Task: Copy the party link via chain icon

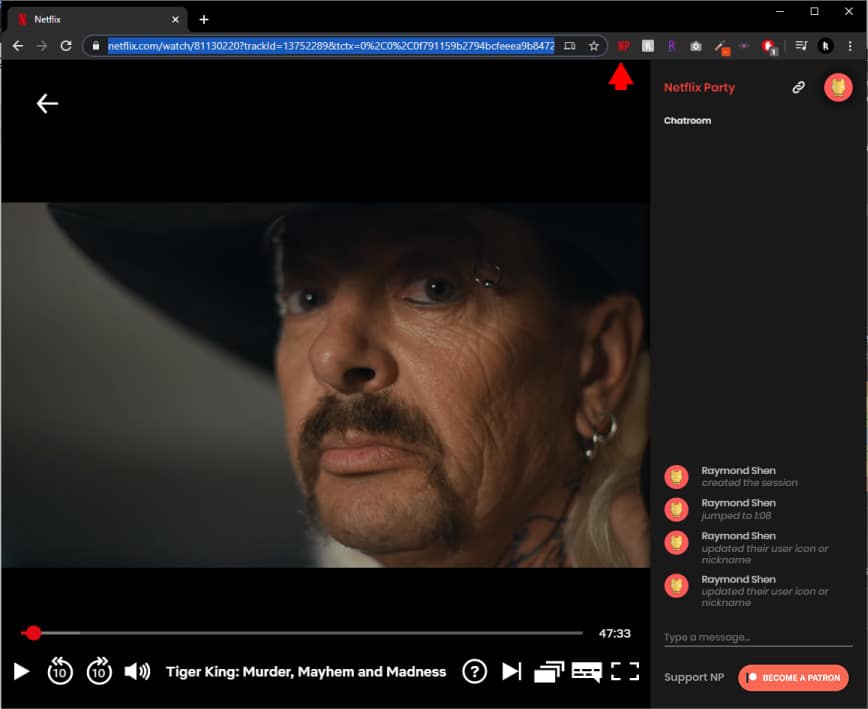Action: (x=798, y=88)
